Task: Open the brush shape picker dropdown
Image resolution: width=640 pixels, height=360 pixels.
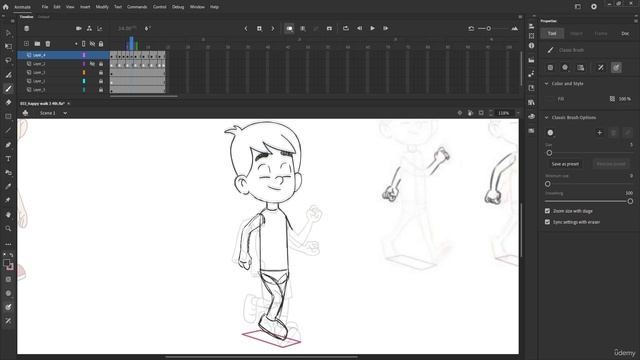Action: pos(550,133)
